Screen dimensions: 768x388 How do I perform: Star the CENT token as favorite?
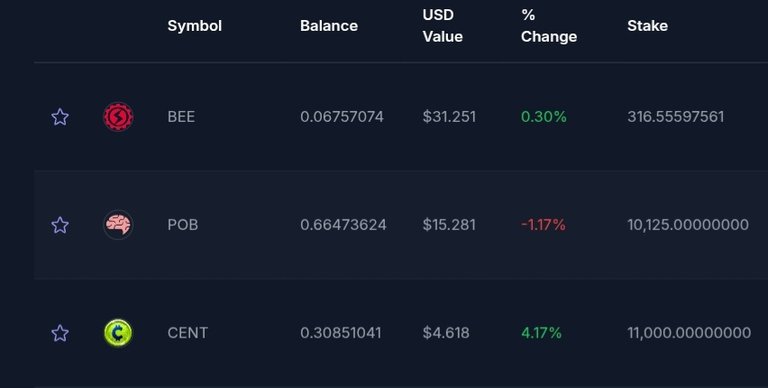tap(60, 333)
